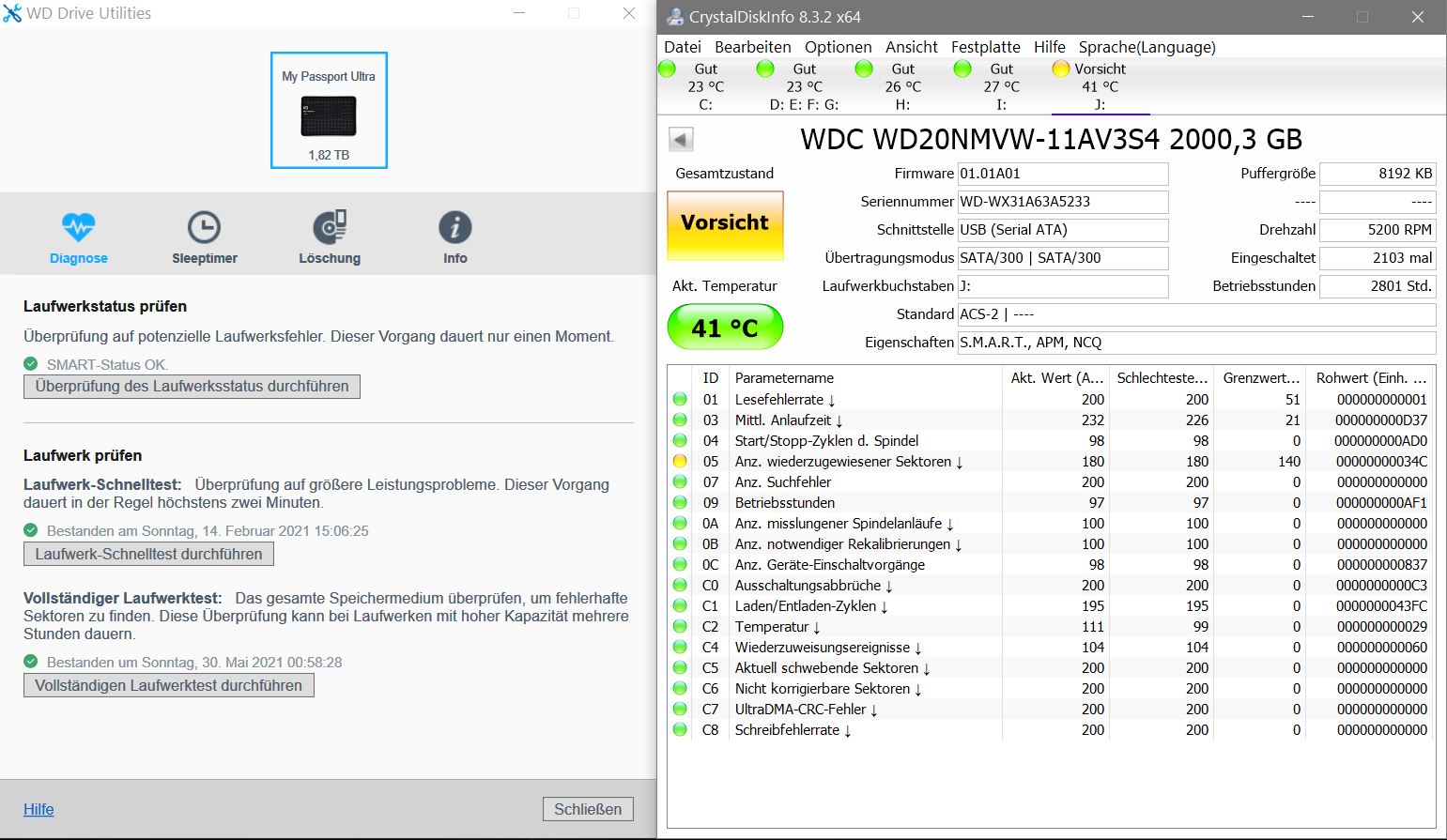The image size is (1447, 840).
Task: Click status dot for Aktuell schwebende Sektoren row
Action: [x=680, y=667]
